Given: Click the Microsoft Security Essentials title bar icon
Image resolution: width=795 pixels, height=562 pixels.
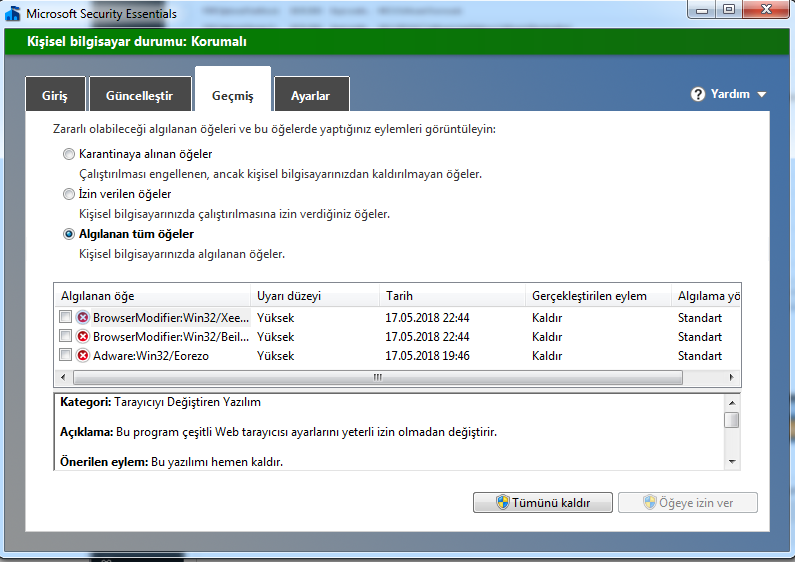Looking at the screenshot, I should click(x=12, y=13).
